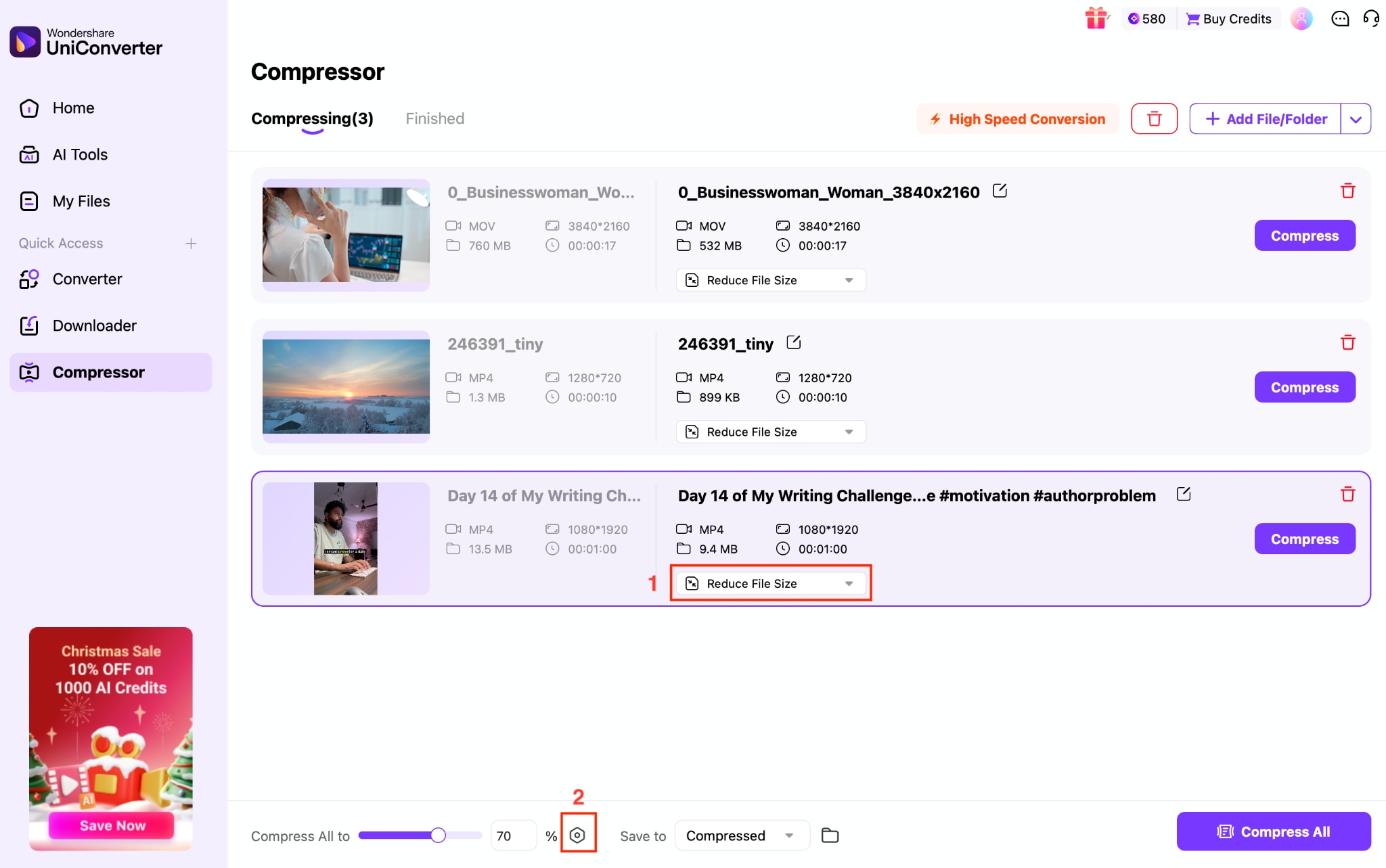Viewport: 1386px width, 868px height.
Task: Open AI Tools from the sidebar
Action: (81, 154)
